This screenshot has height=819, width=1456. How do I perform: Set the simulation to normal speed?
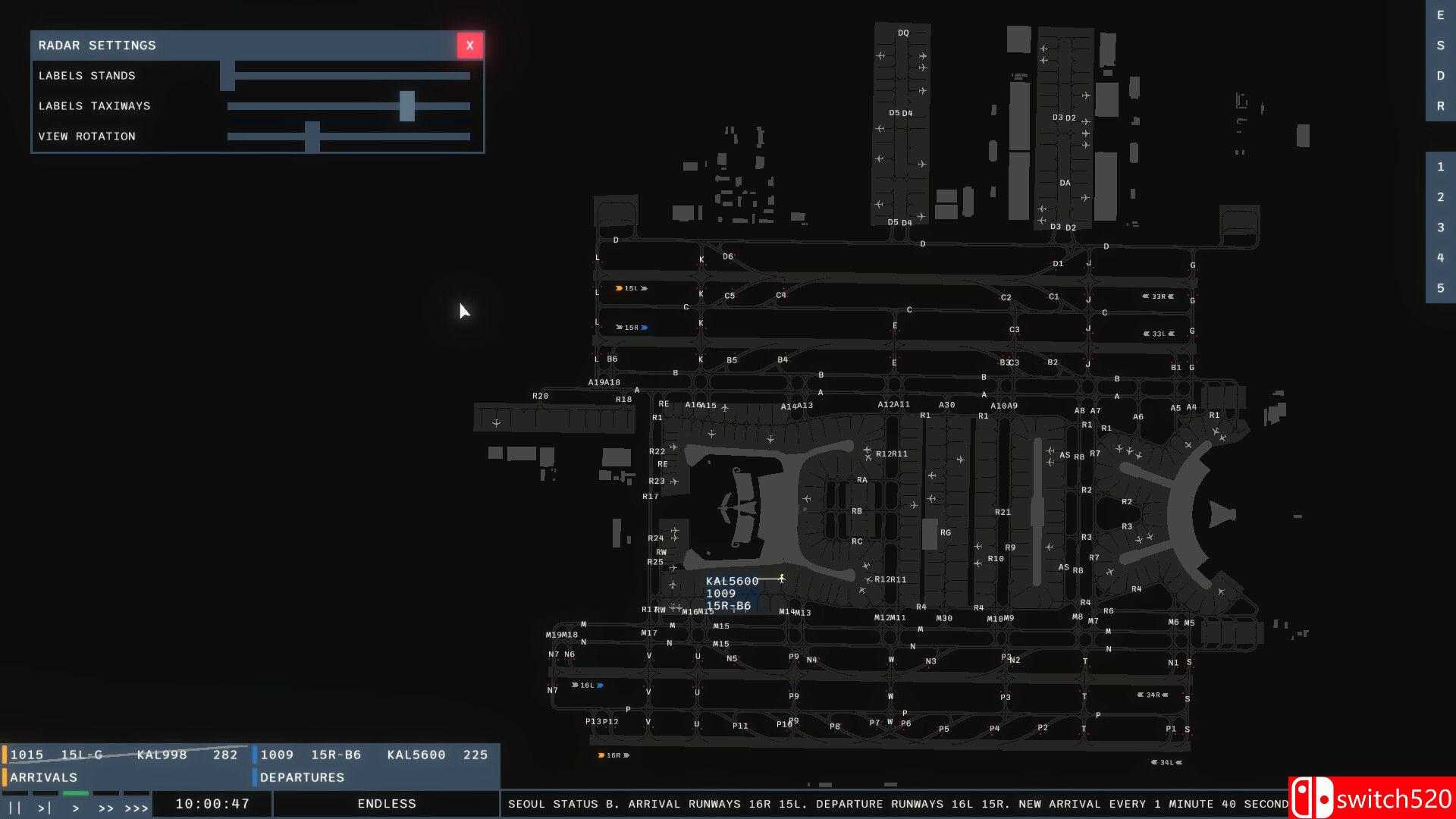coord(76,808)
